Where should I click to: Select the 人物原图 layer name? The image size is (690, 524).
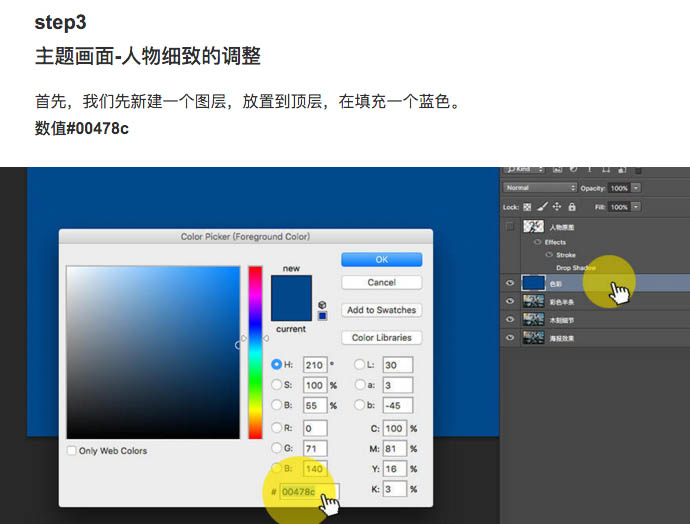(x=562, y=227)
